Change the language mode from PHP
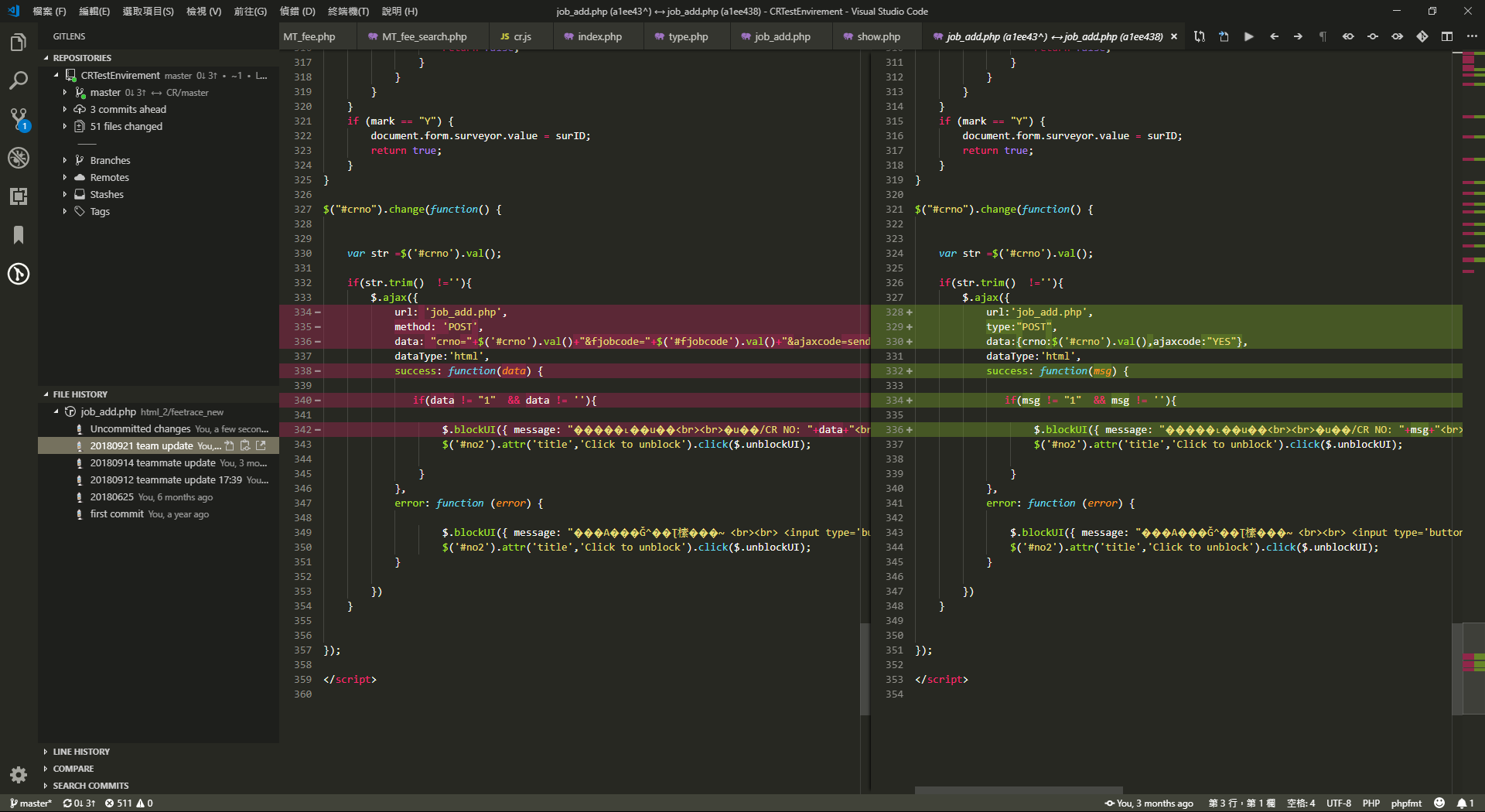 click(1371, 803)
